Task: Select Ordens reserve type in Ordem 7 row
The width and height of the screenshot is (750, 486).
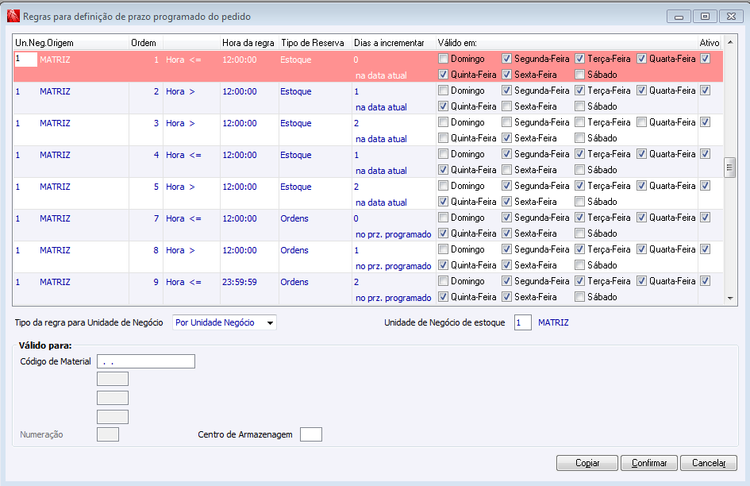Action: [294, 219]
